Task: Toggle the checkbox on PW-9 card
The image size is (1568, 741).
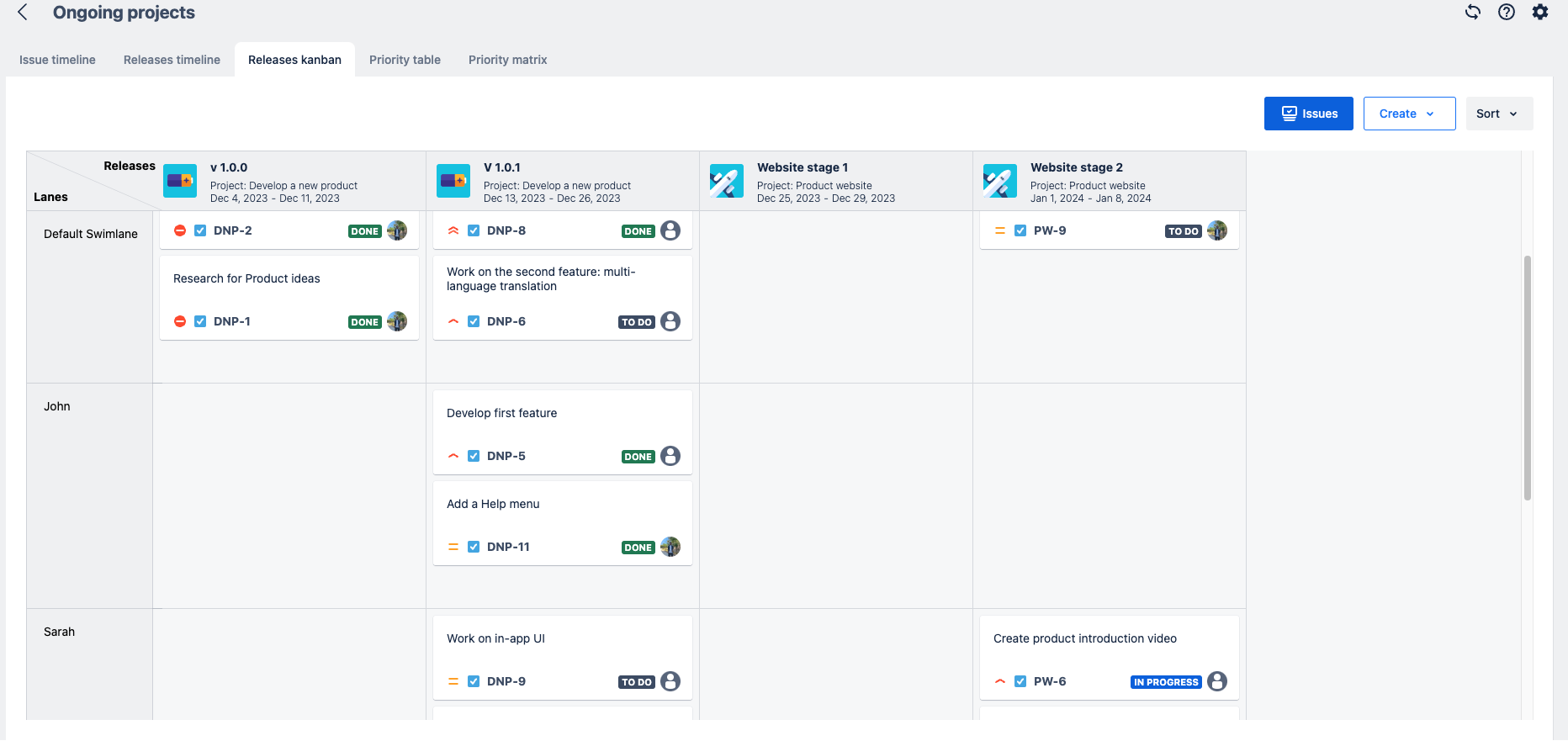Action: click(1020, 230)
